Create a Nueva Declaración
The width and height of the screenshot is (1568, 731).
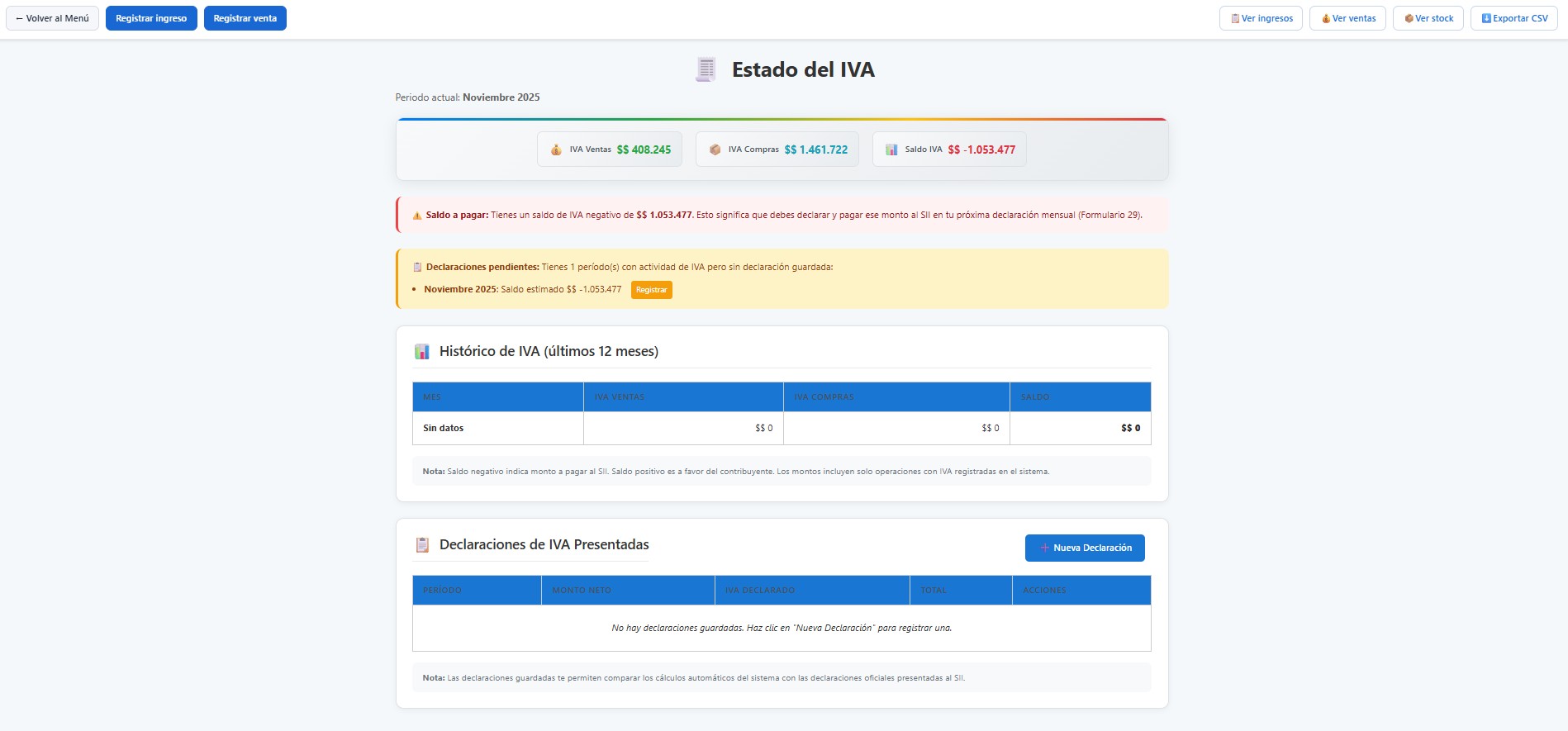1084,548
